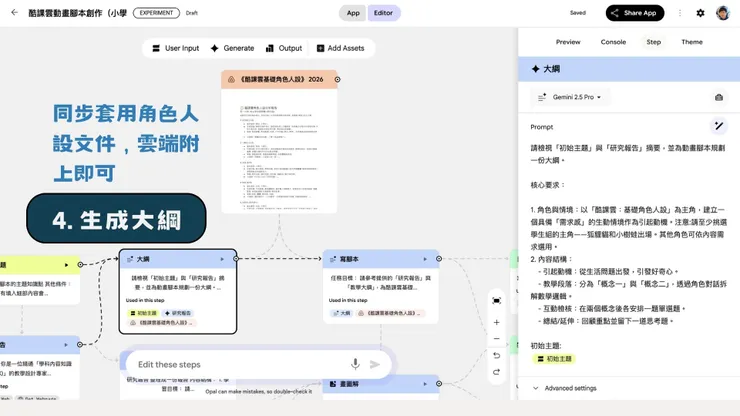Open the Theme tab
The height and width of the screenshot is (416, 740).
(692, 42)
